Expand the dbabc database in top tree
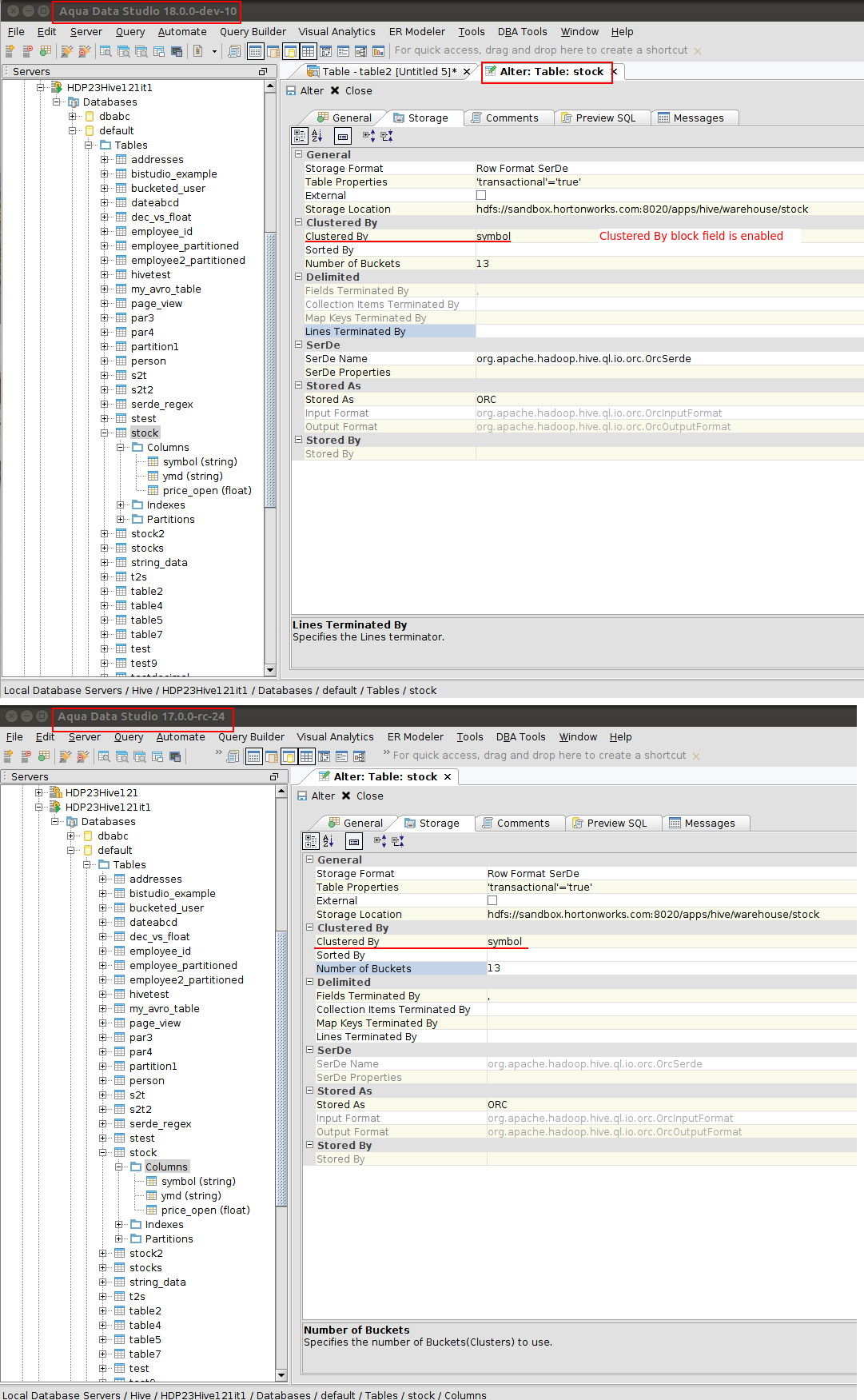This screenshot has height=1400, width=864. tap(73, 116)
